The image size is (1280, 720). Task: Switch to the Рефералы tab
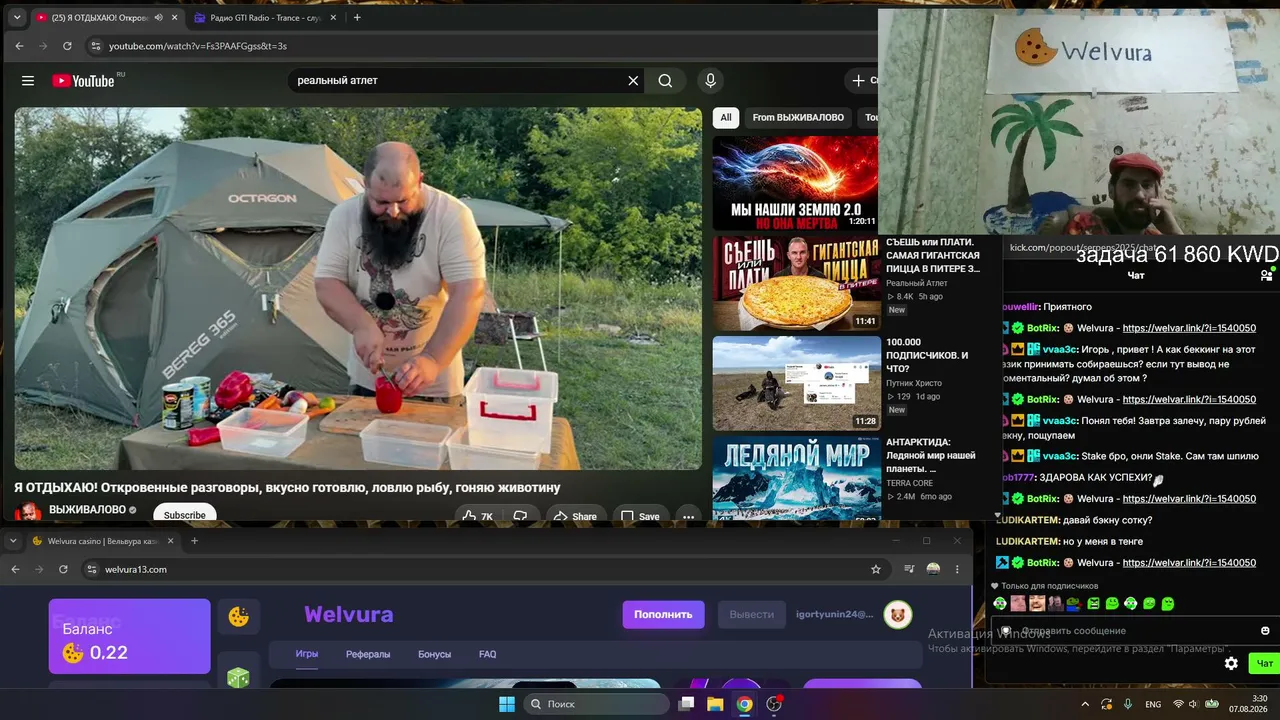coord(368,654)
